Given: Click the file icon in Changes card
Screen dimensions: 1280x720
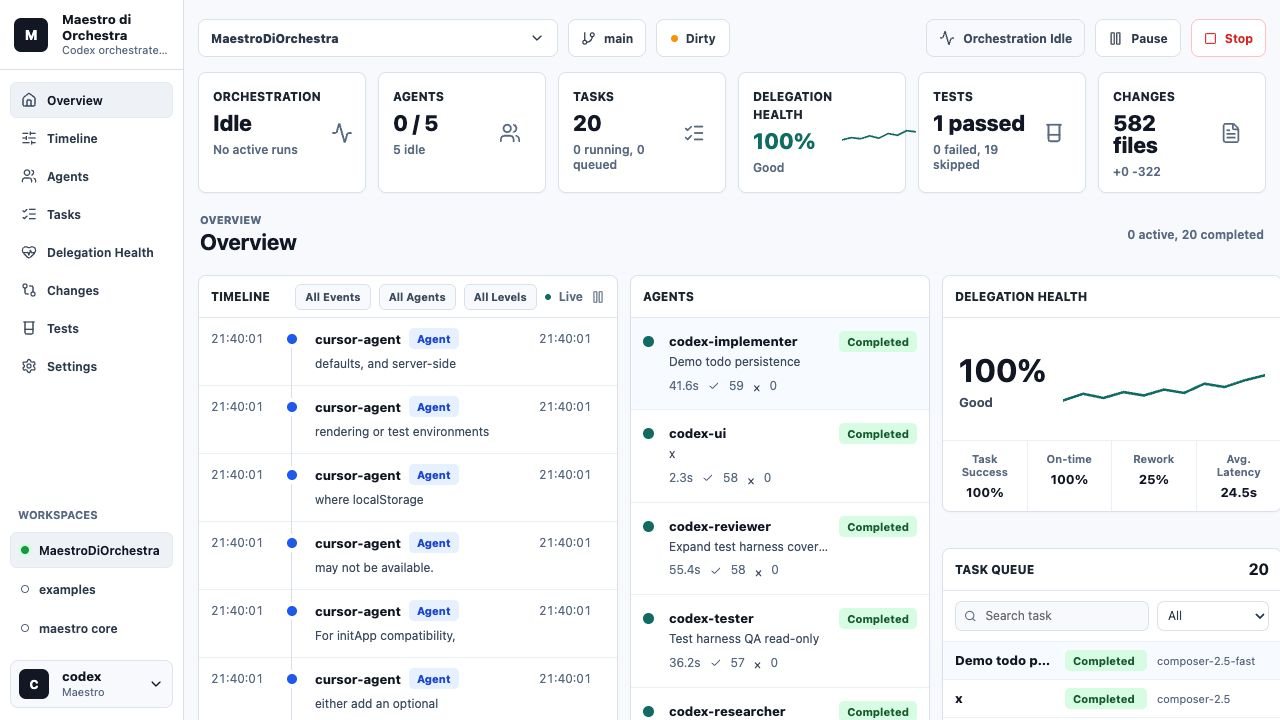Looking at the screenshot, I should click(1231, 133).
